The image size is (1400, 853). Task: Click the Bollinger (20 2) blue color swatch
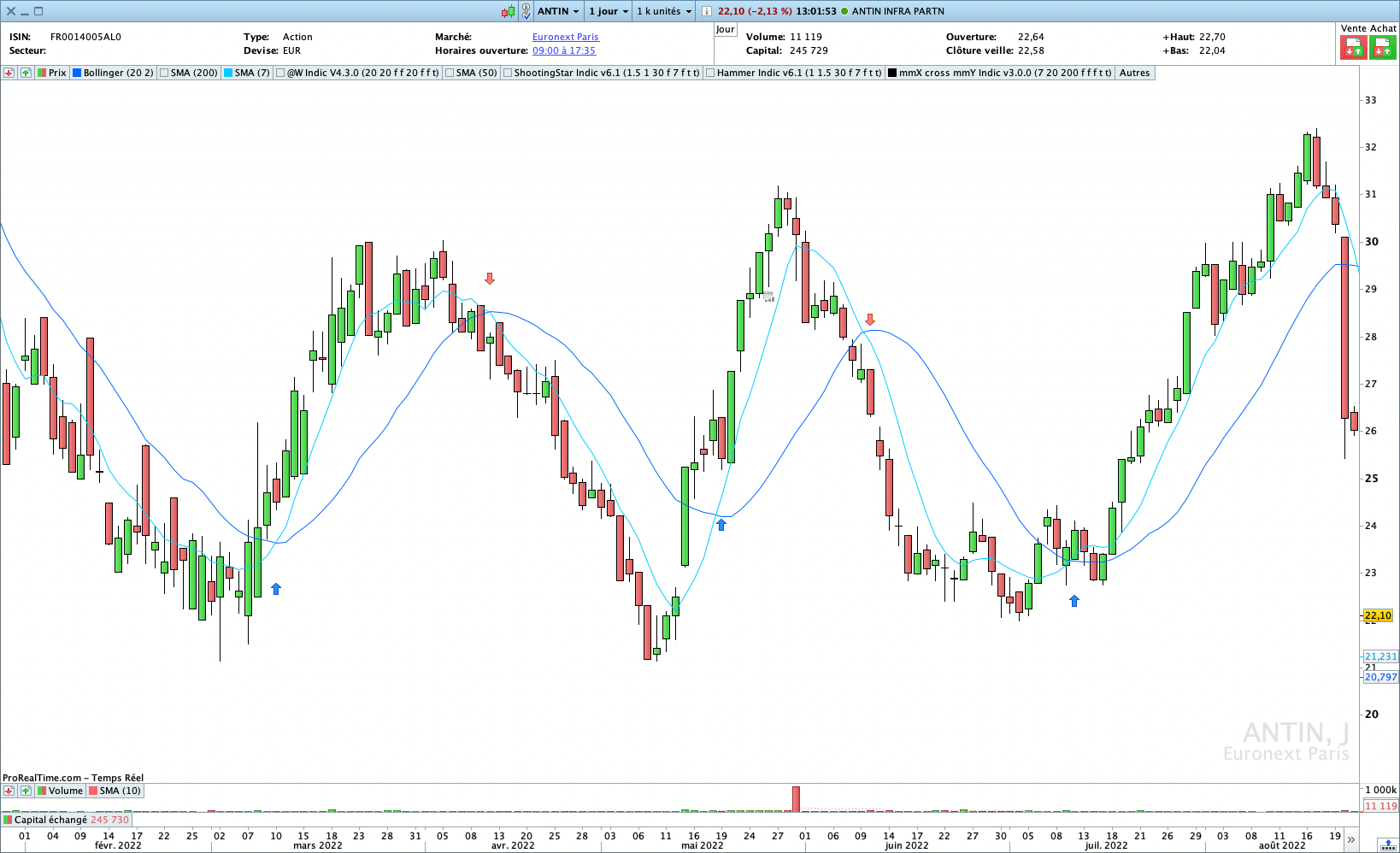pyautogui.click(x=77, y=73)
